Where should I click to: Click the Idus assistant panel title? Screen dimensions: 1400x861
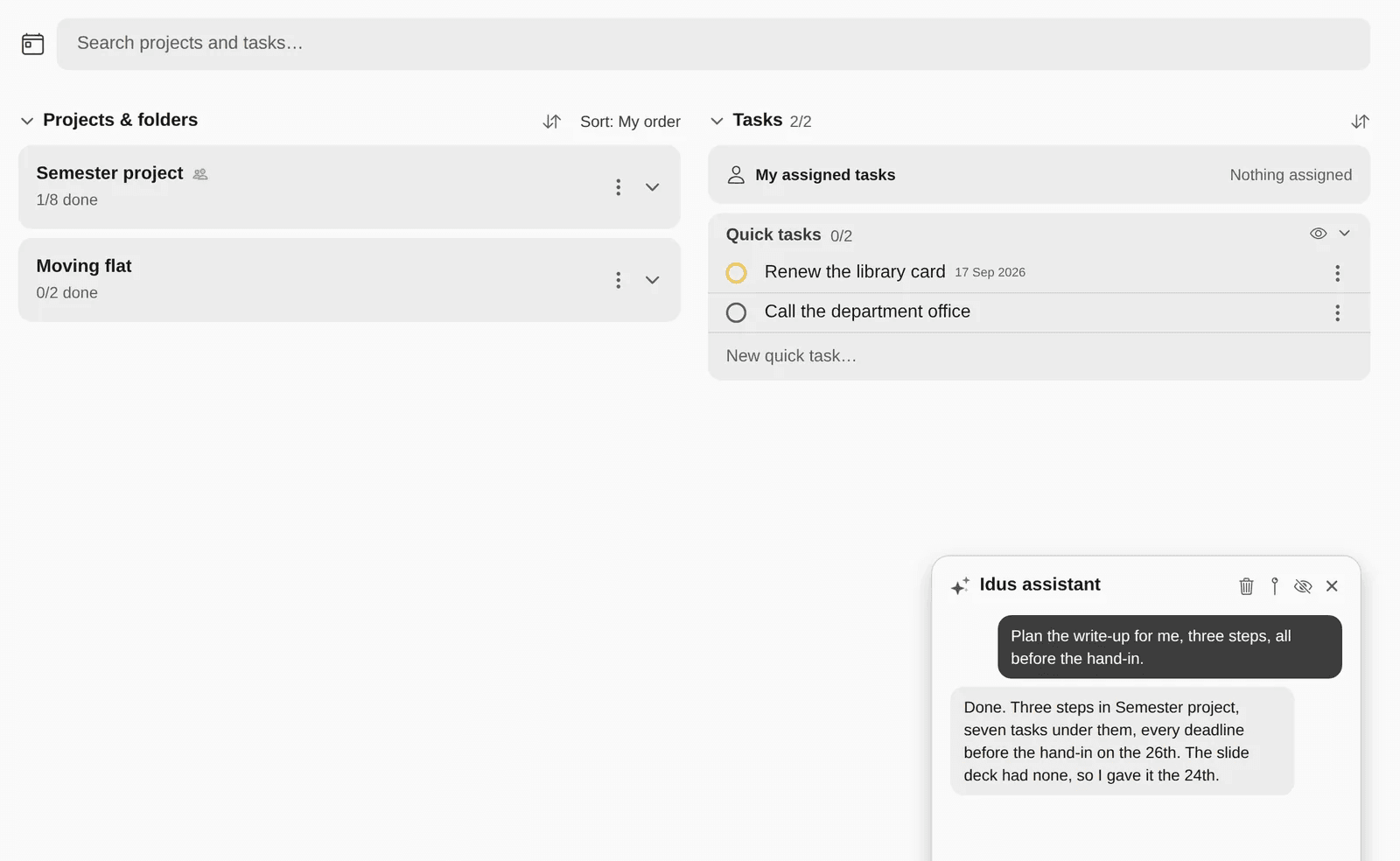(x=1039, y=584)
